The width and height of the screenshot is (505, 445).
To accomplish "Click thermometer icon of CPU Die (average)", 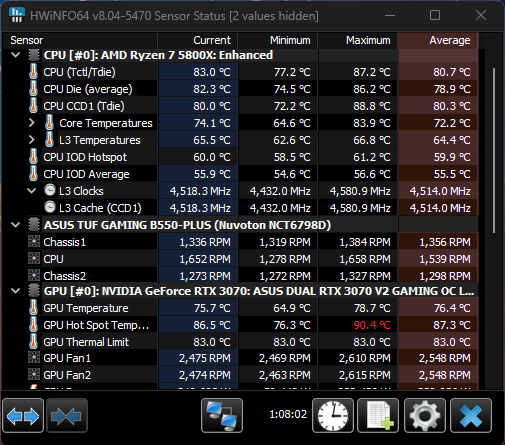I will point(33,89).
